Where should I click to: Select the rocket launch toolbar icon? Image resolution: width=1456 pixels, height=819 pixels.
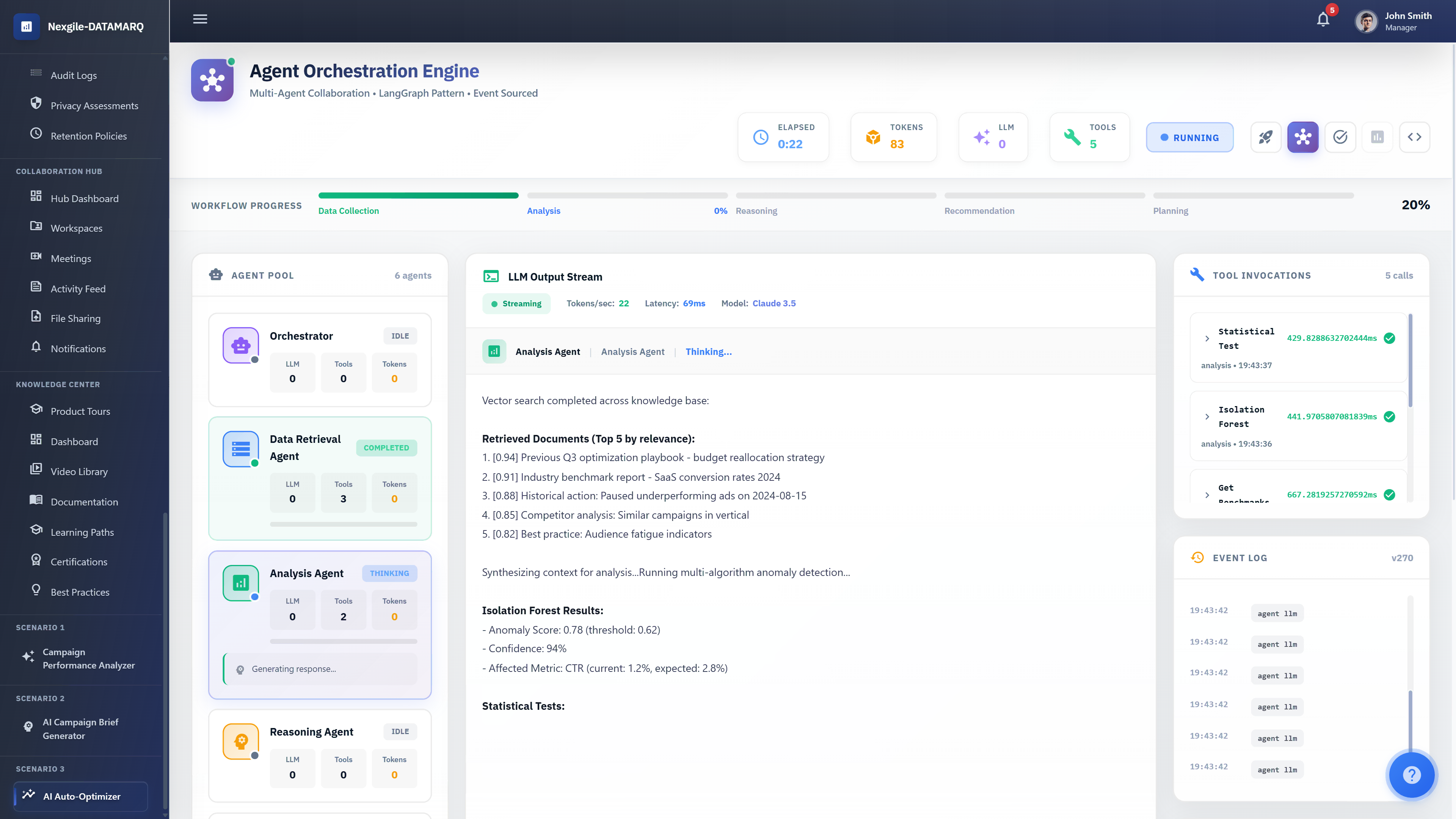pyautogui.click(x=1266, y=137)
